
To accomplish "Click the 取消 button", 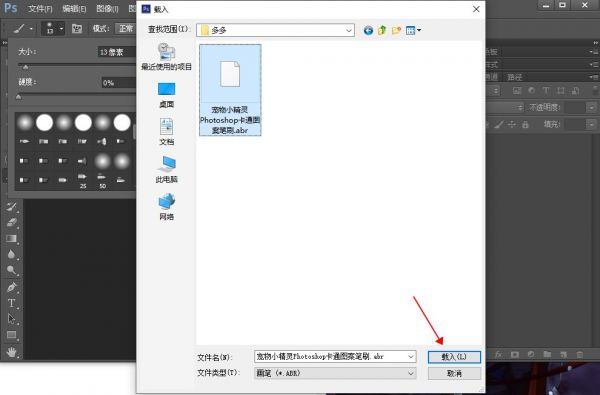I will coord(454,373).
